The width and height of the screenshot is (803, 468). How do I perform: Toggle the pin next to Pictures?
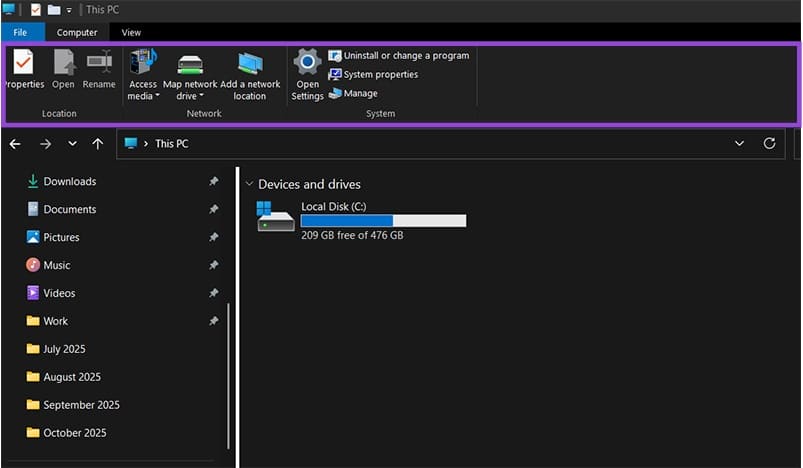[x=213, y=238]
